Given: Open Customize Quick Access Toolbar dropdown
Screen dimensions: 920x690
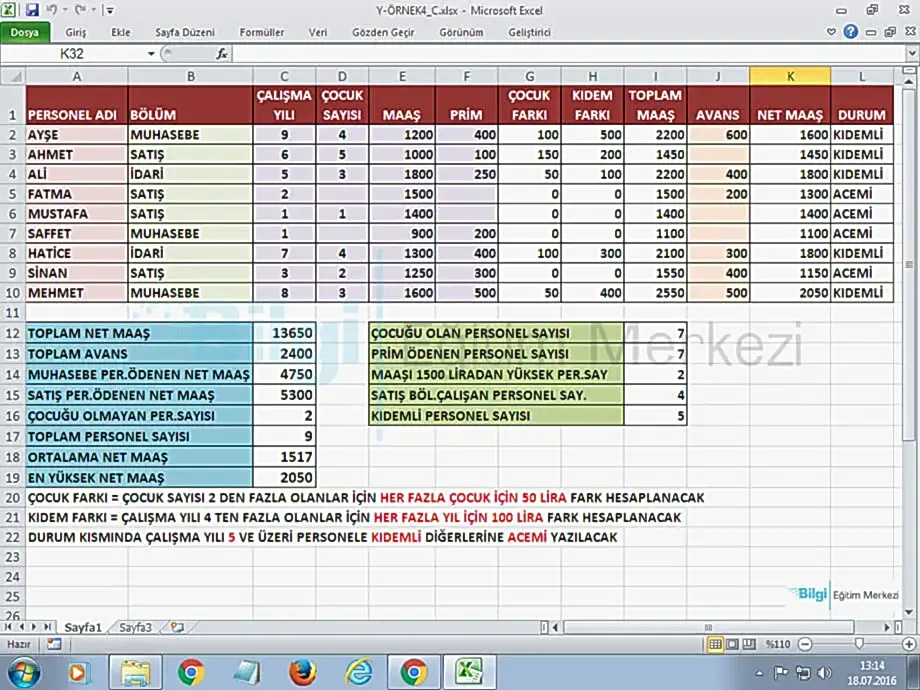Looking at the screenshot, I should pos(108,10).
